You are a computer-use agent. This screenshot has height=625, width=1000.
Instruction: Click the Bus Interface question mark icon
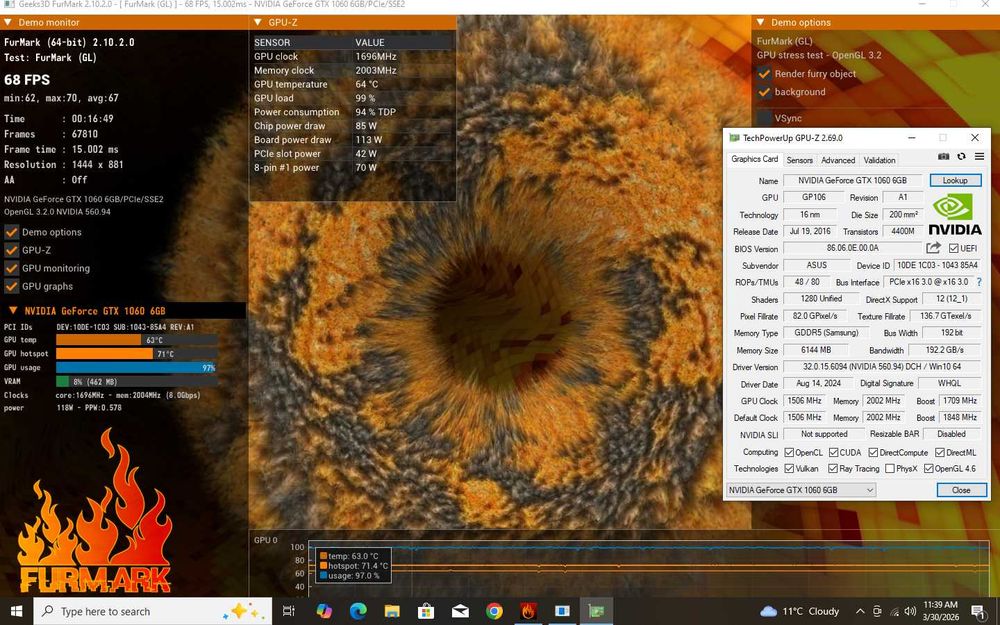[978, 283]
